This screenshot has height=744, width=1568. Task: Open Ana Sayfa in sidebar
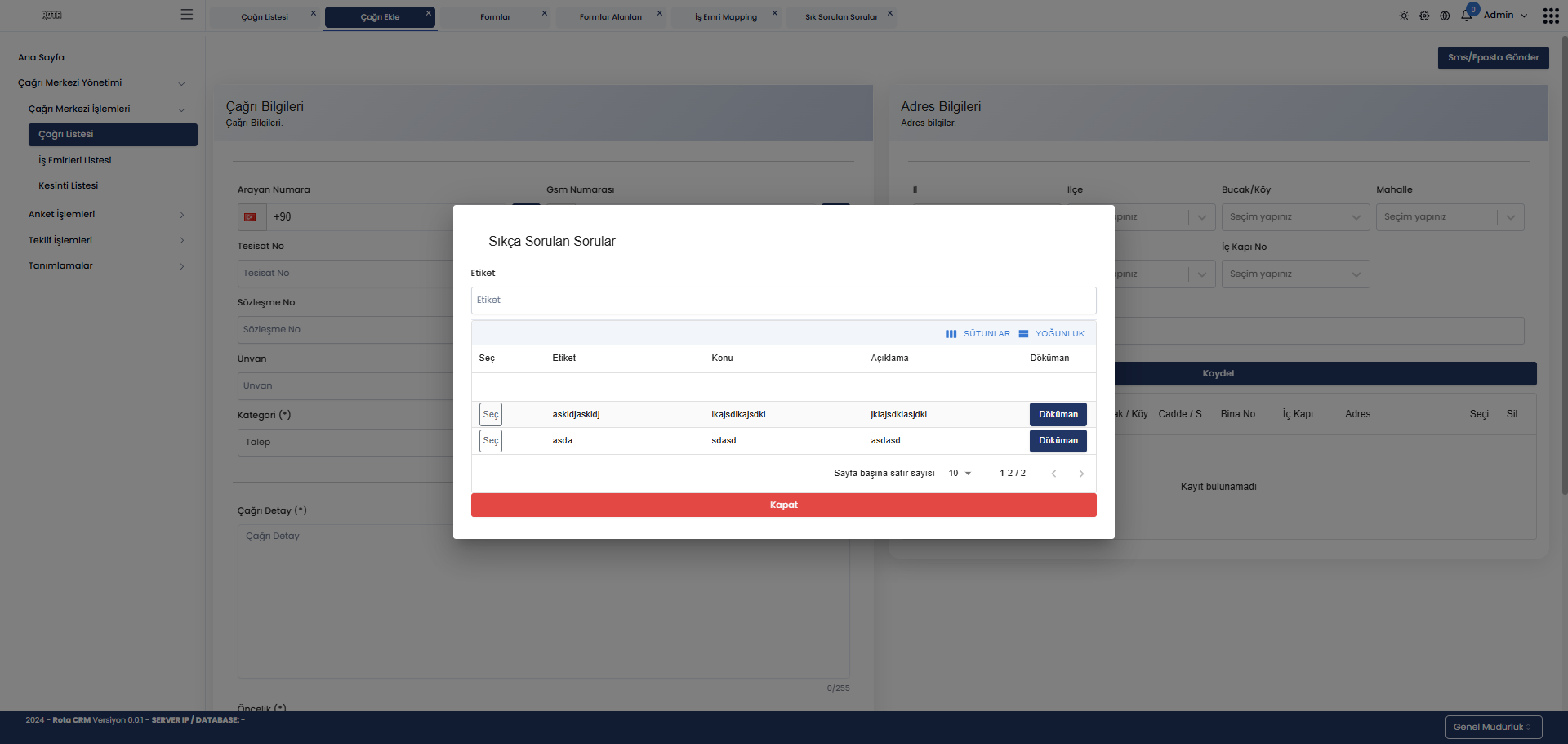pyautogui.click(x=41, y=57)
